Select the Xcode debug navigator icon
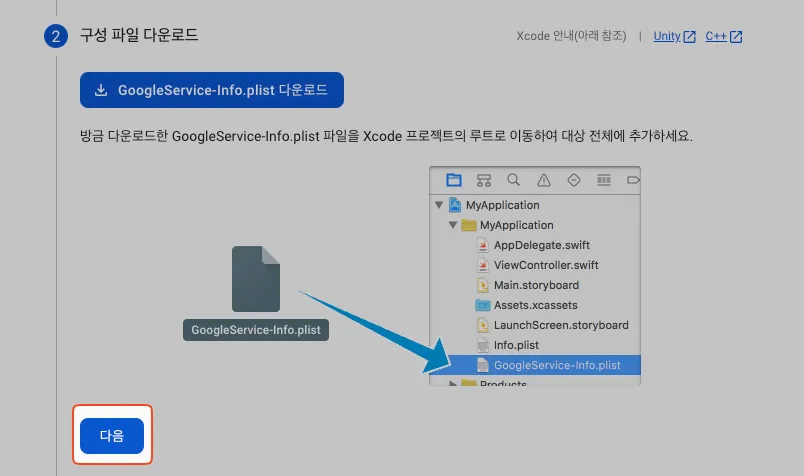804x476 pixels. pos(604,180)
